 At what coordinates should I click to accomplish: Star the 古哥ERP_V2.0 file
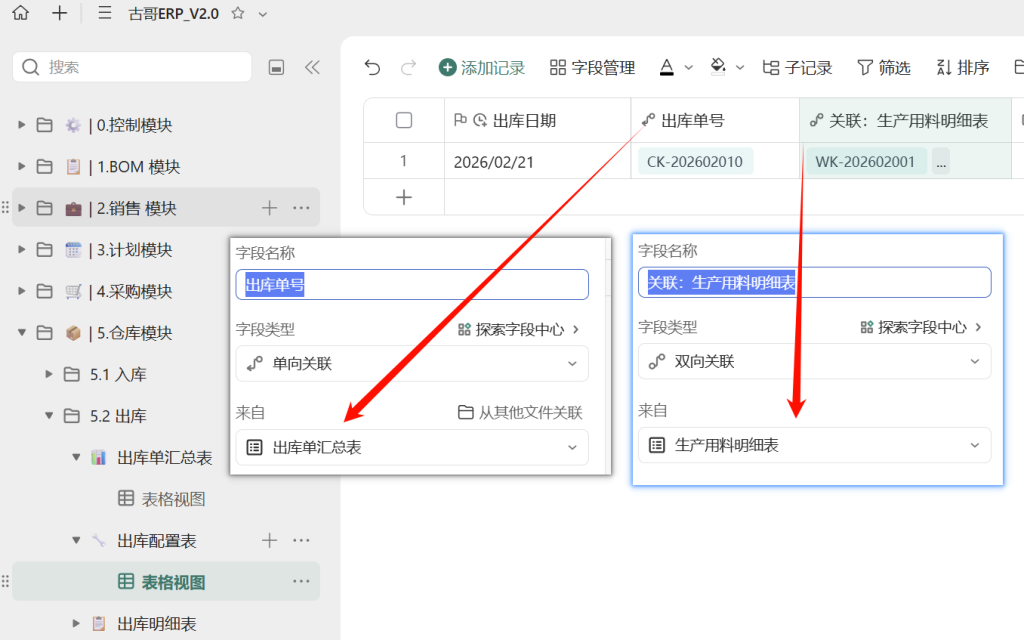[238, 13]
